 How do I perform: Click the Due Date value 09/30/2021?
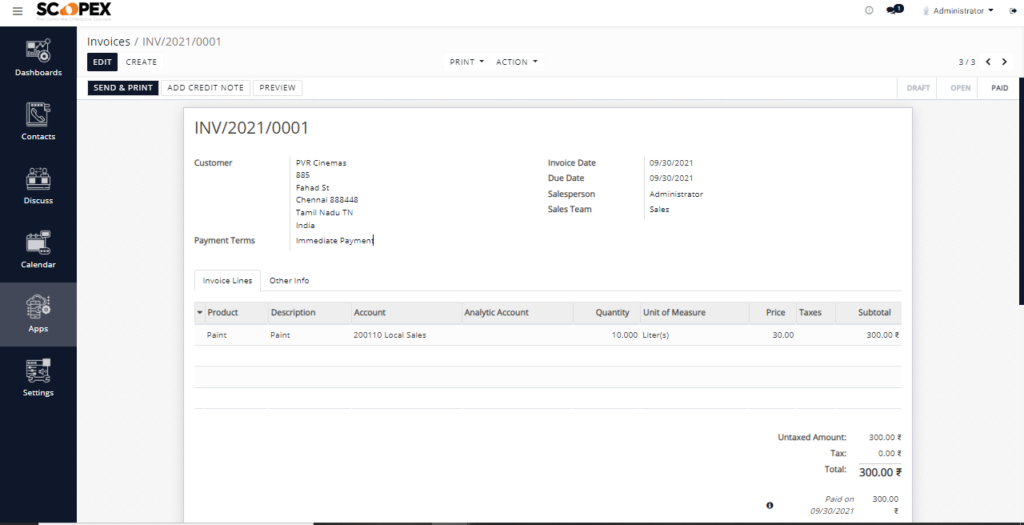(671, 178)
